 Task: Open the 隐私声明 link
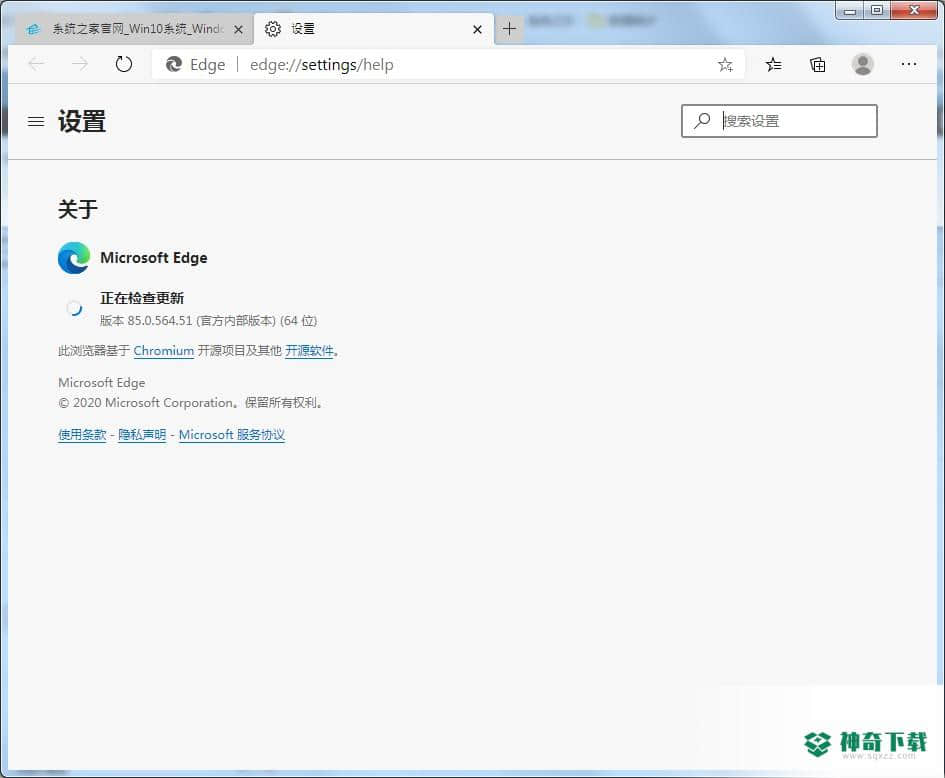point(142,434)
